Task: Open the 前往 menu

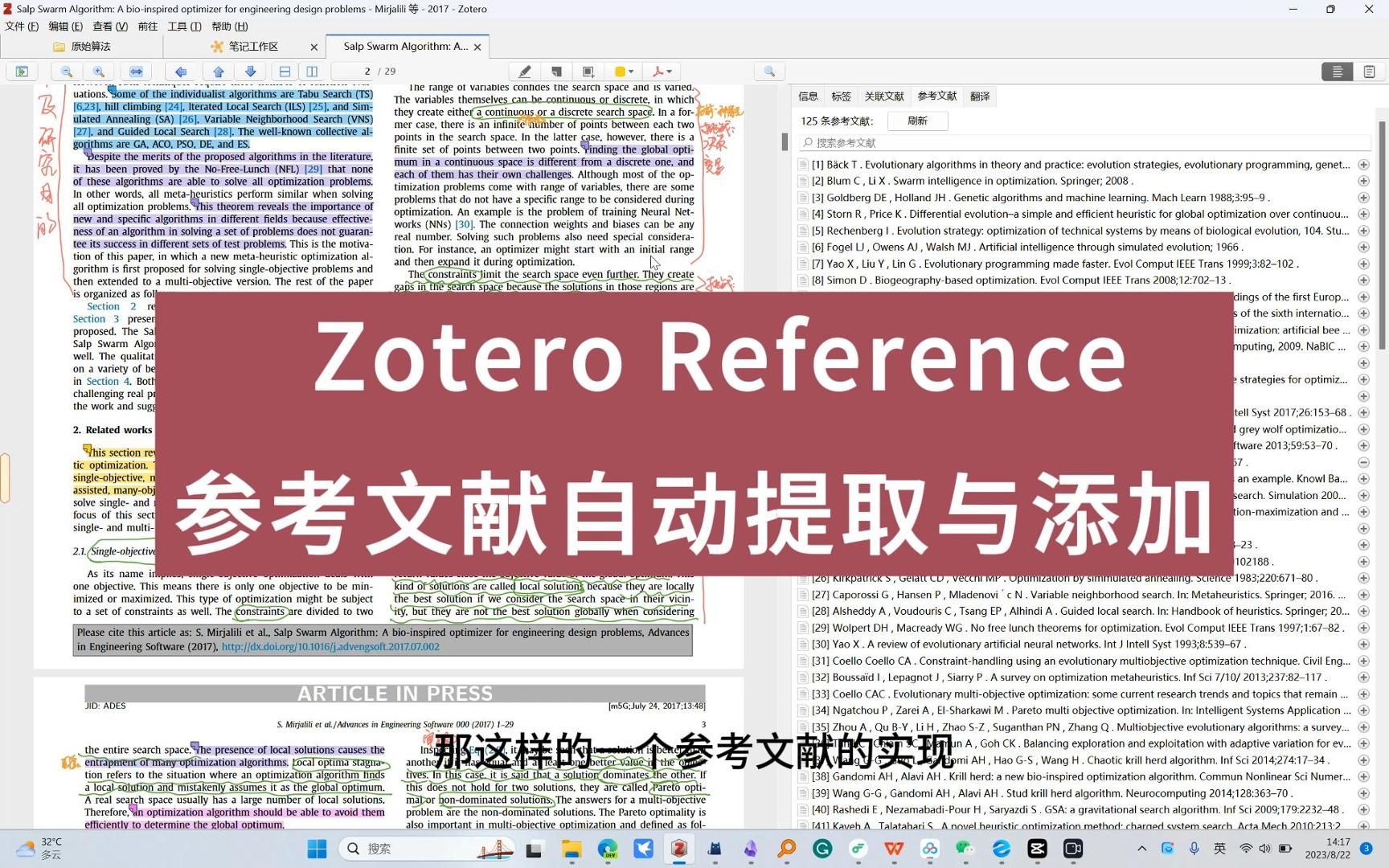Action: [x=148, y=27]
